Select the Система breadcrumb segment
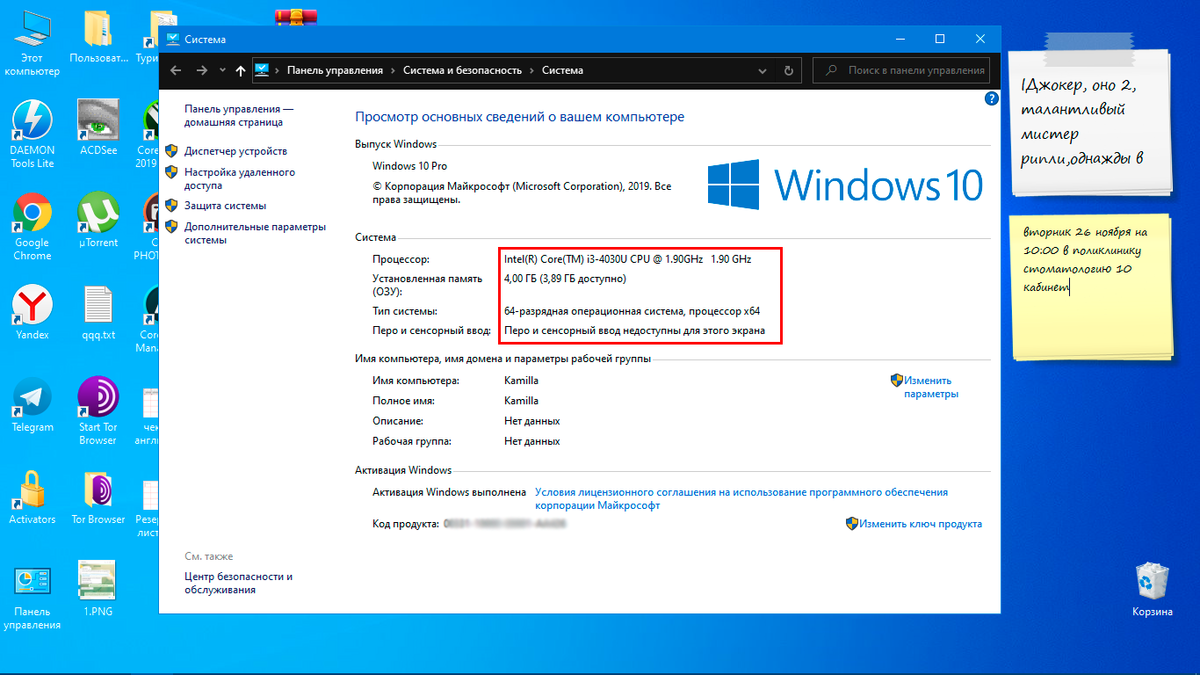The width and height of the screenshot is (1200, 675). (x=562, y=71)
